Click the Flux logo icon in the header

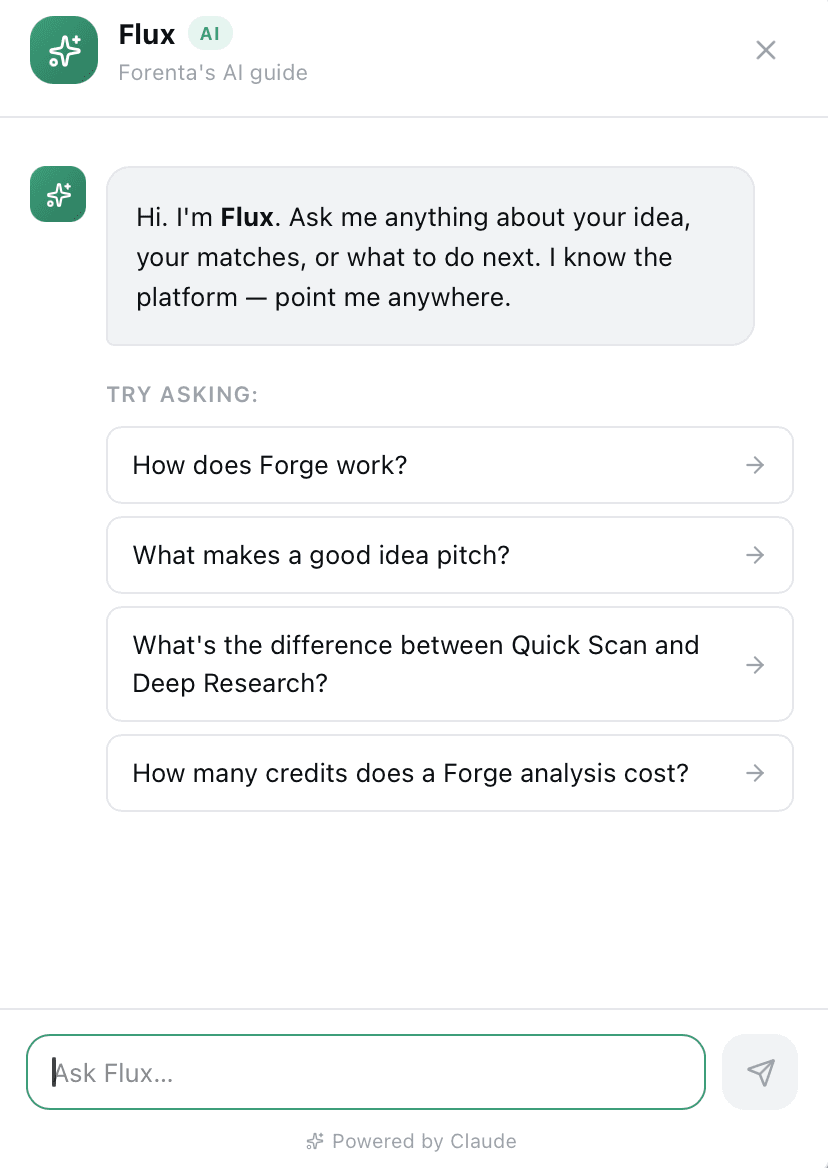tap(63, 49)
